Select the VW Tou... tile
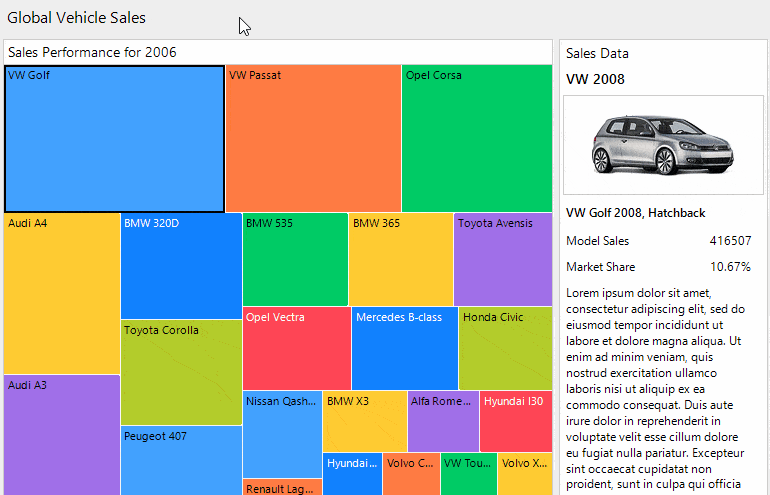 coord(469,474)
